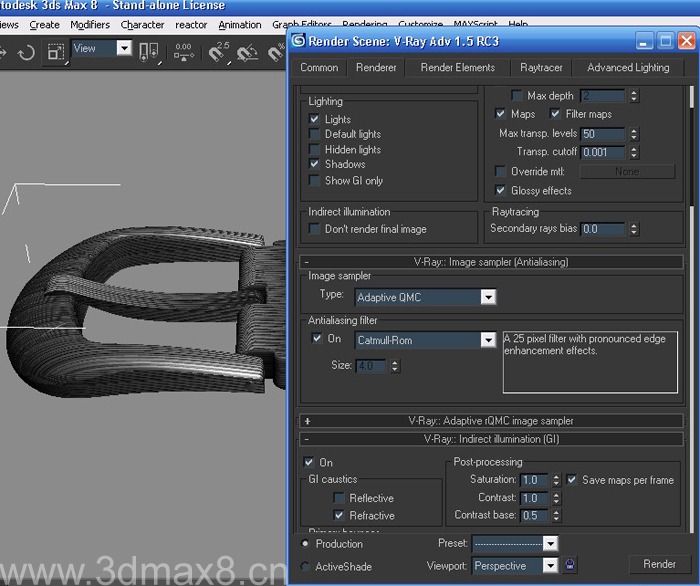Click the Saturation value field

click(x=534, y=480)
